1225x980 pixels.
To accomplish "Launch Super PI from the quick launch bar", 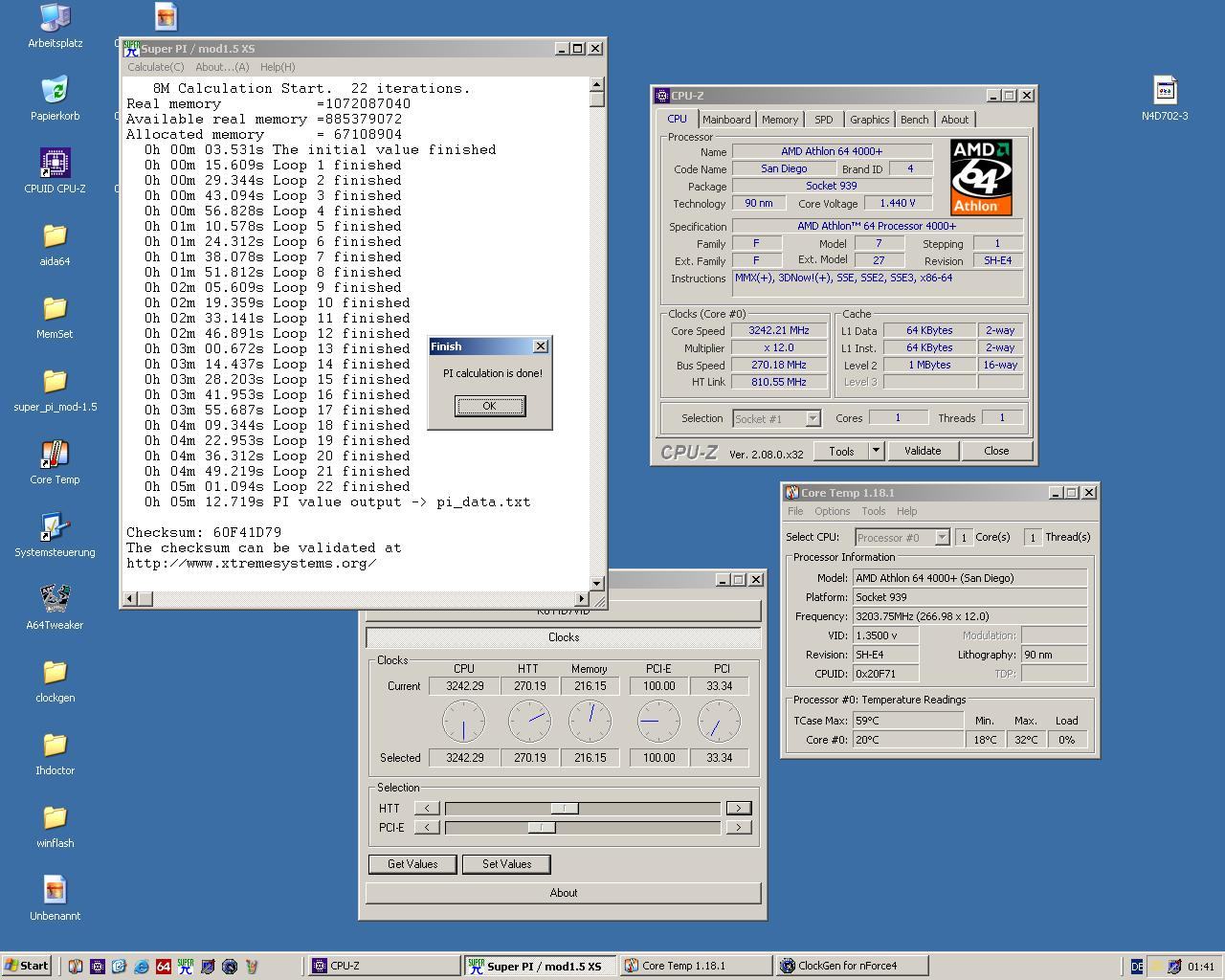I will pyautogui.click(x=185, y=967).
